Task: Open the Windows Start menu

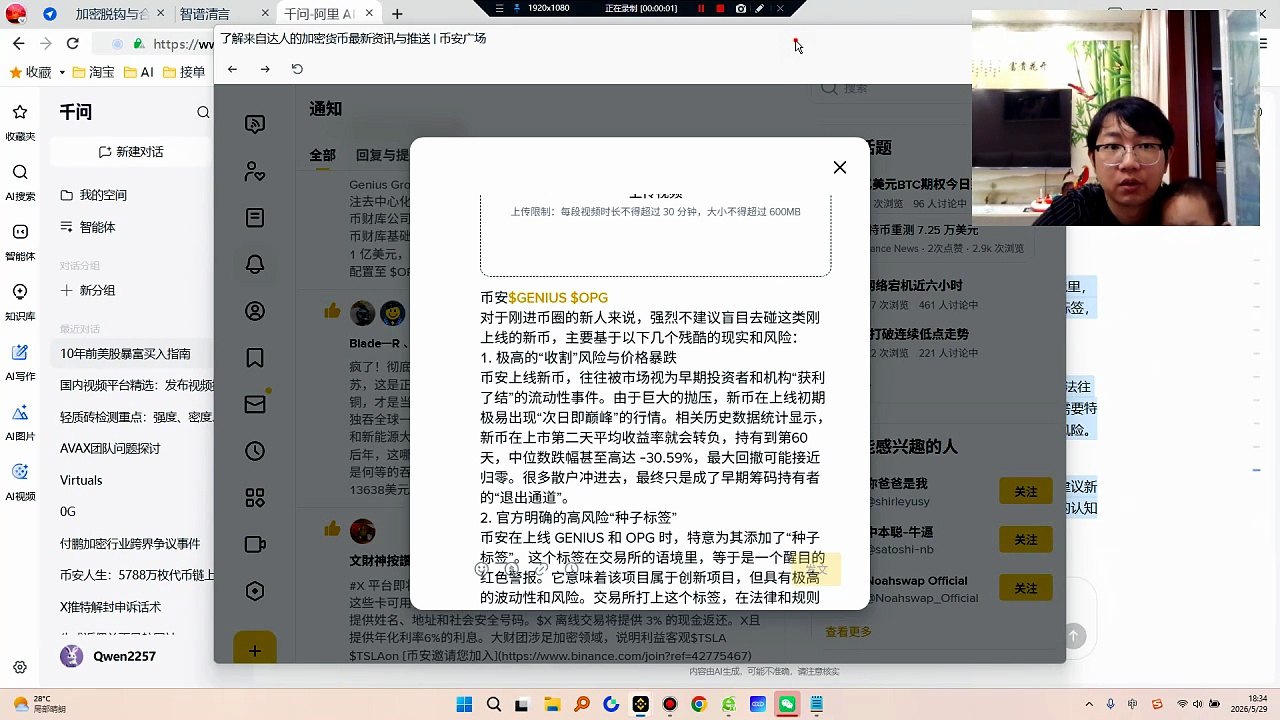Action: tap(464, 704)
